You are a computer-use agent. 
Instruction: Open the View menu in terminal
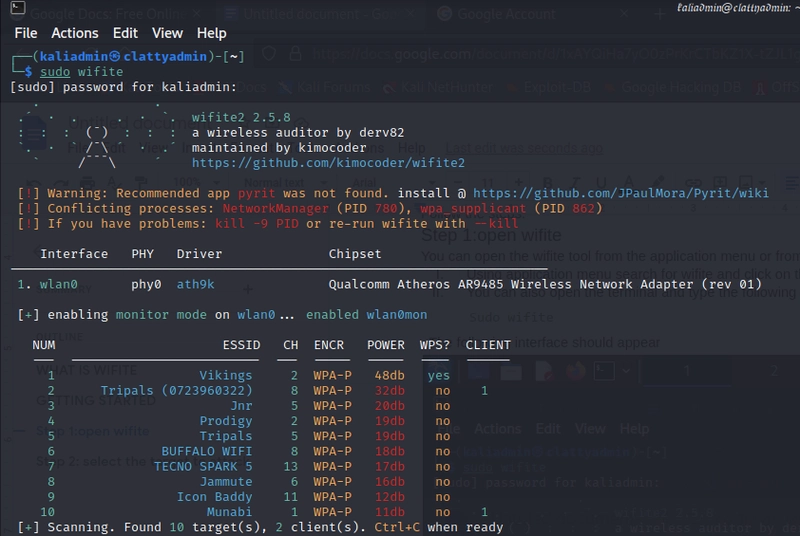coord(167,33)
